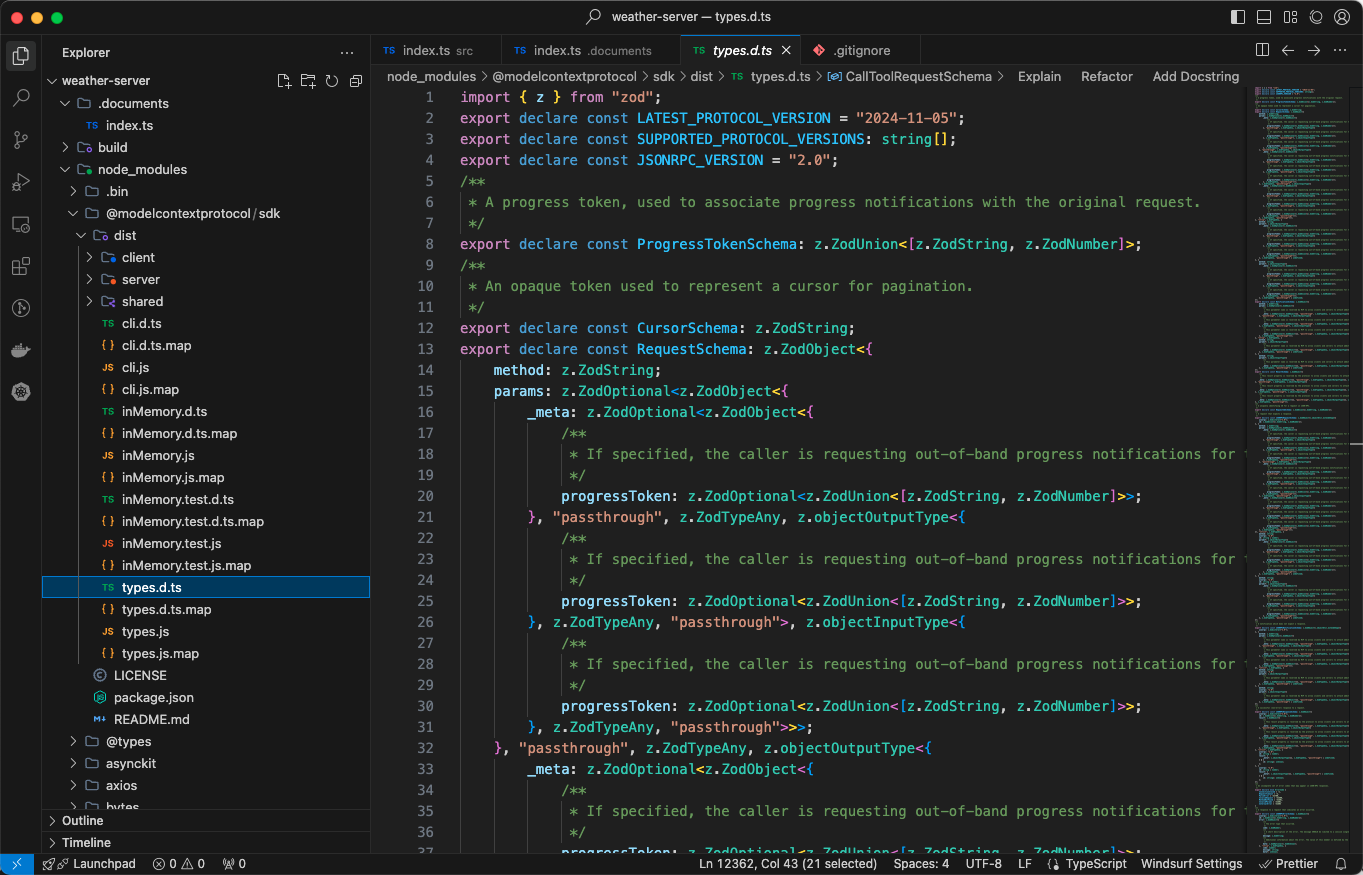The image size is (1363, 875).
Task: Refresh the Explorer file tree
Action: (x=332, y=81)
